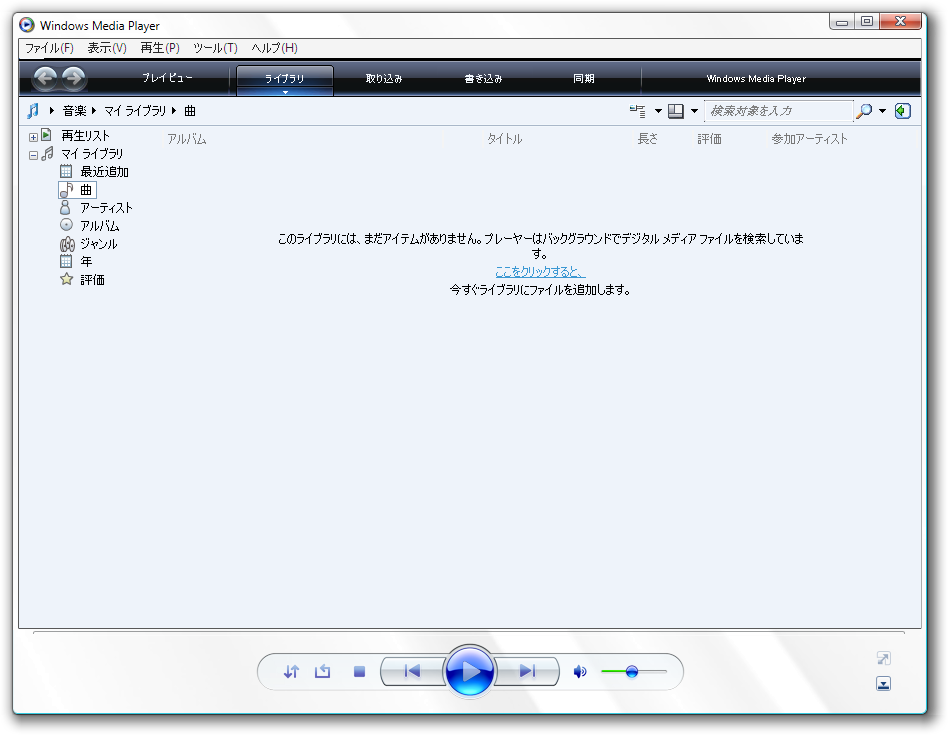Mute the volume speaker icon
This screenshot has width=948, height=736.
580,671
